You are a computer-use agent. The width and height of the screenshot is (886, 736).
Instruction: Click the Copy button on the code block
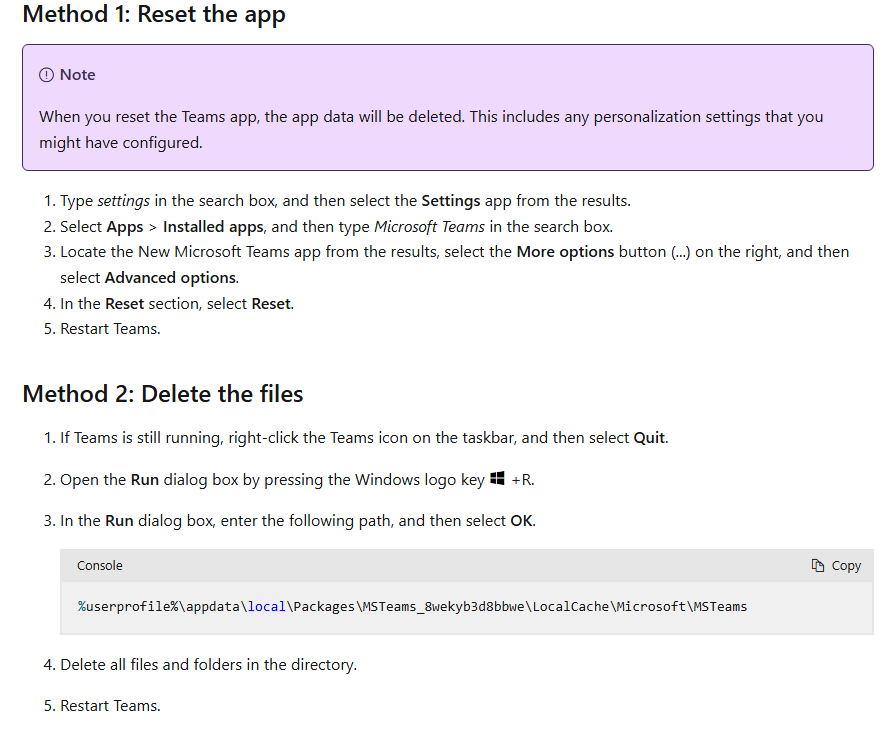(x=836, y=565)
